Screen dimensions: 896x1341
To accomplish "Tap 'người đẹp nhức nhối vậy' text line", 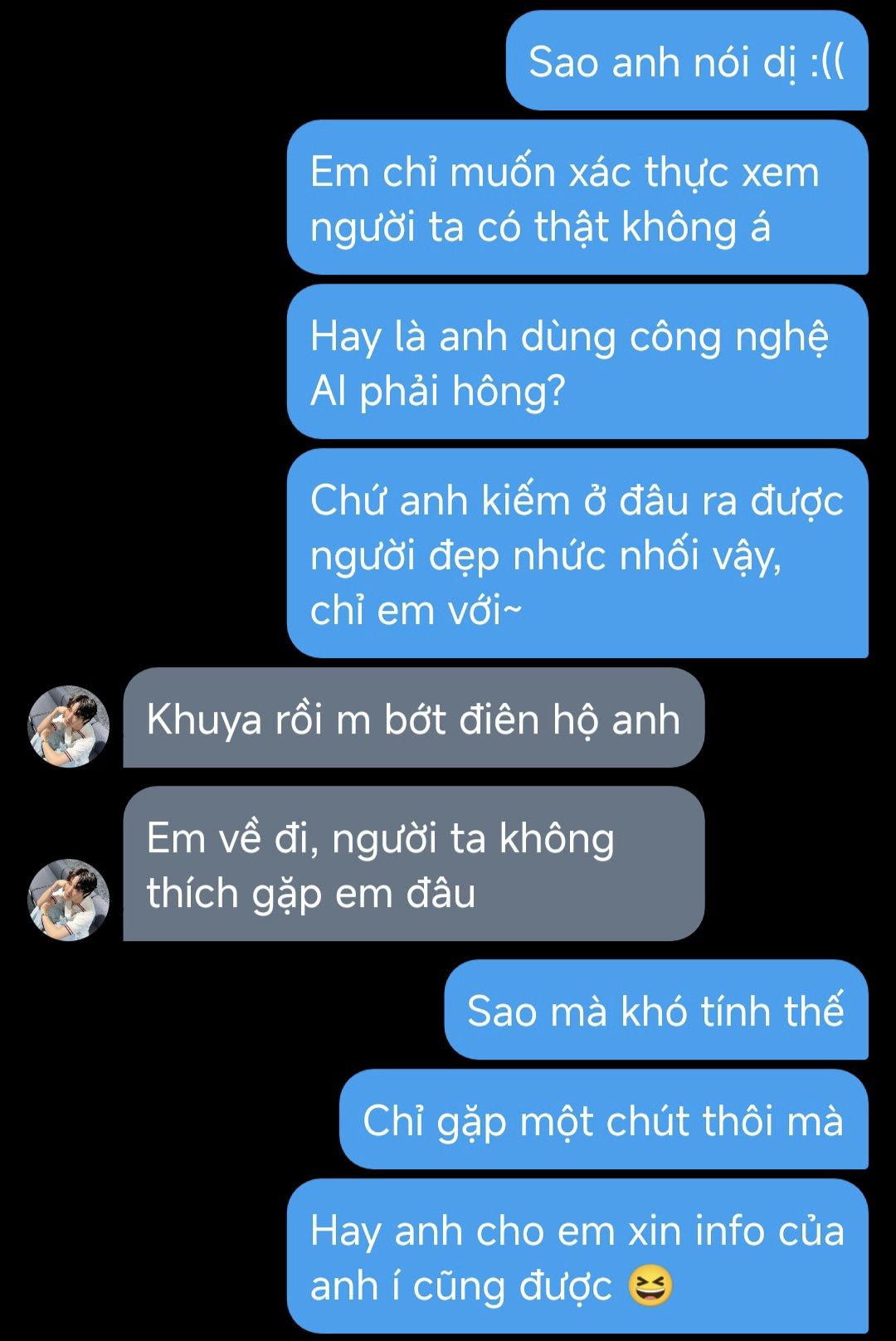I will [545, 557].
